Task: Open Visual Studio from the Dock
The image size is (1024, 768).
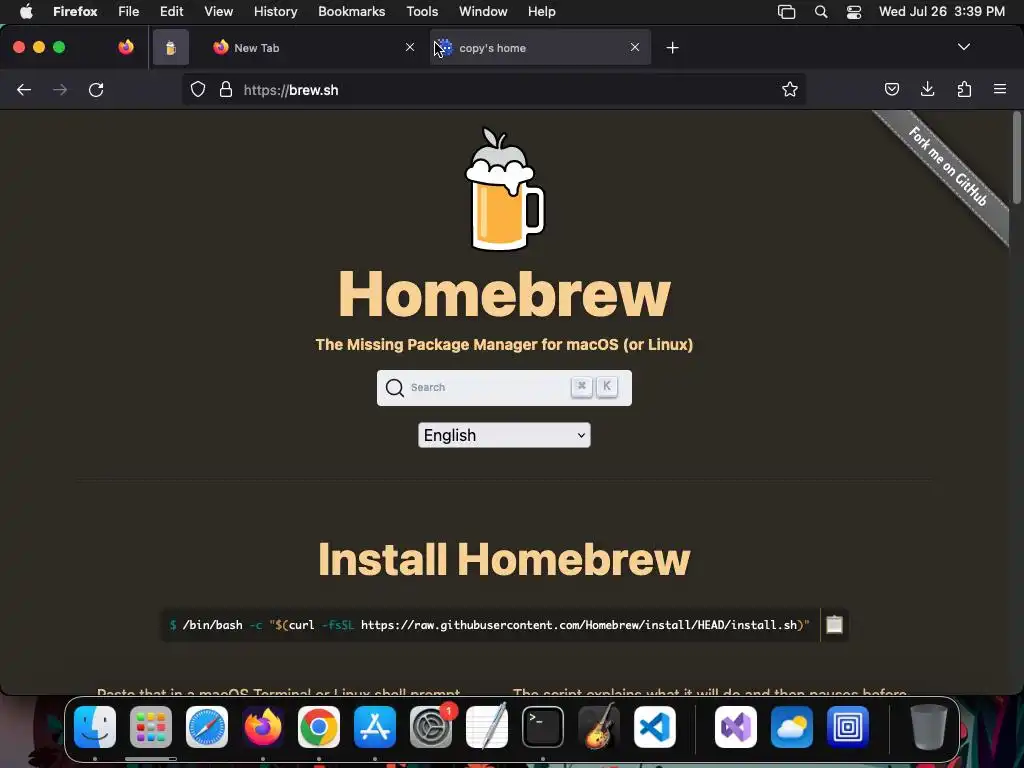Action: 736,727
